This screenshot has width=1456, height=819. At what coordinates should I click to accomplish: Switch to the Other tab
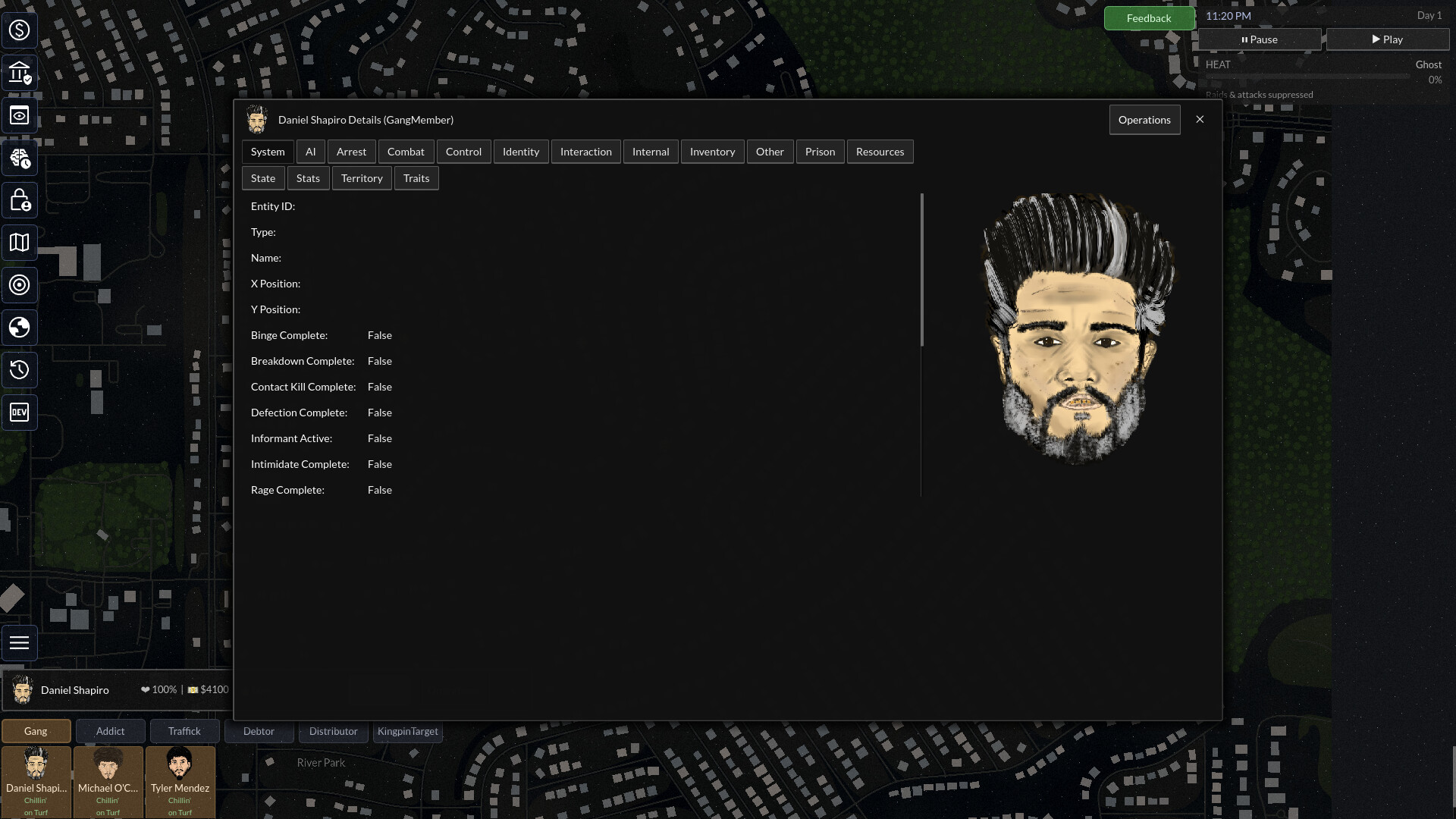[x=770, y=152]
